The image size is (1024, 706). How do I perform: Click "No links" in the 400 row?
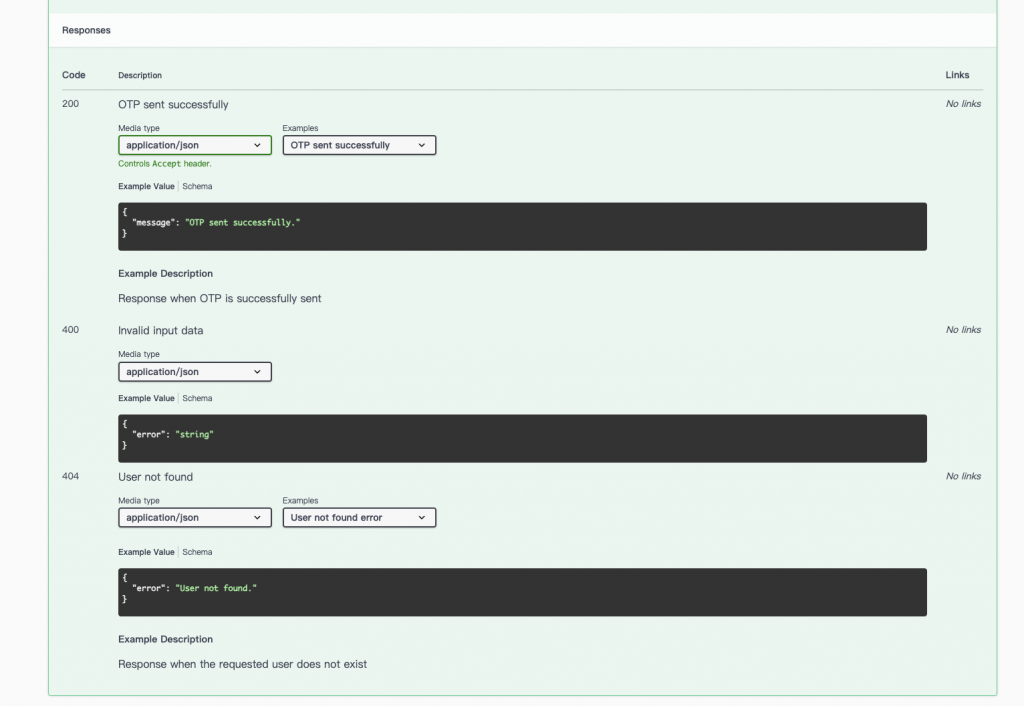(x=963, y=330)
